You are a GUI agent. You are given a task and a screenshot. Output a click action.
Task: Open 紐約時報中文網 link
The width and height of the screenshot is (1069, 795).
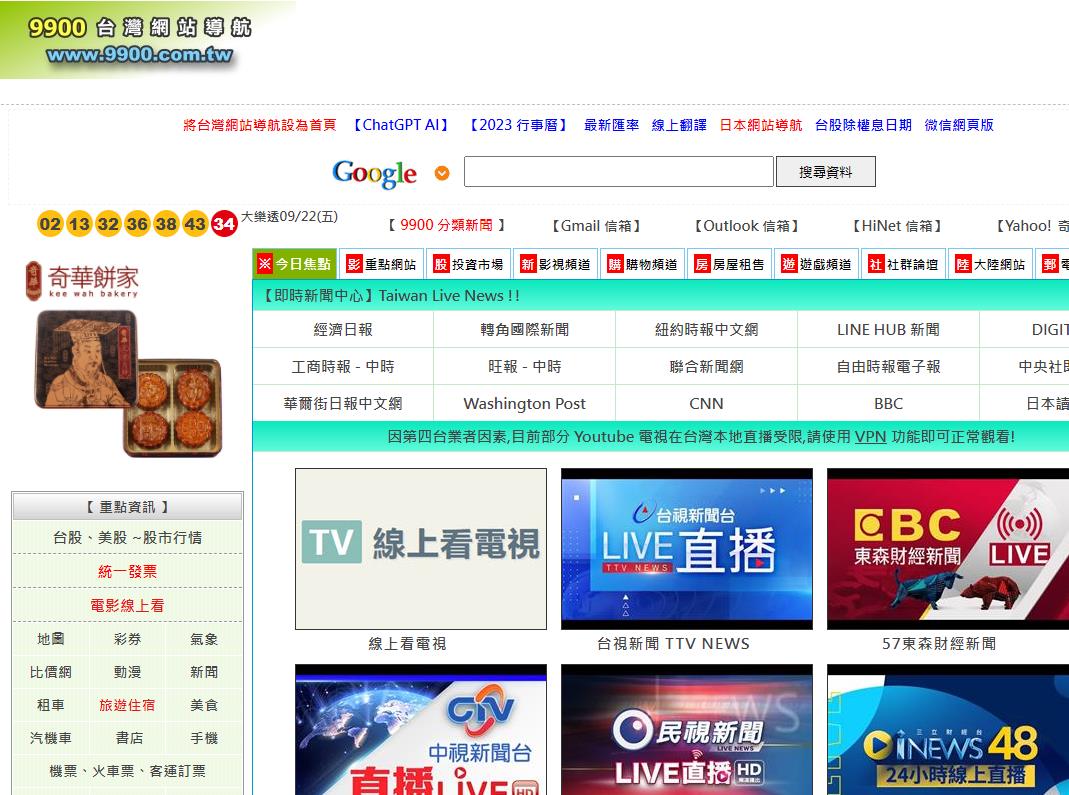pos(706,330)
